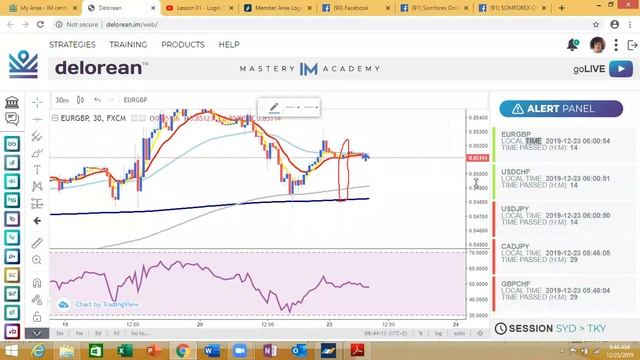The width and height of the screenshot is (640, 360).
Task: Toggle lock all drawing tools
Action: (x=37, y=317)
